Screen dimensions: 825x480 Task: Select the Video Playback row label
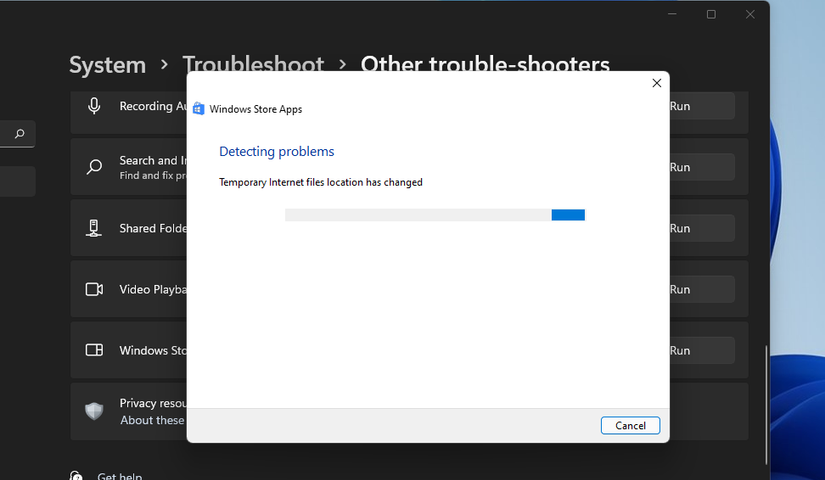click(153, 289)
